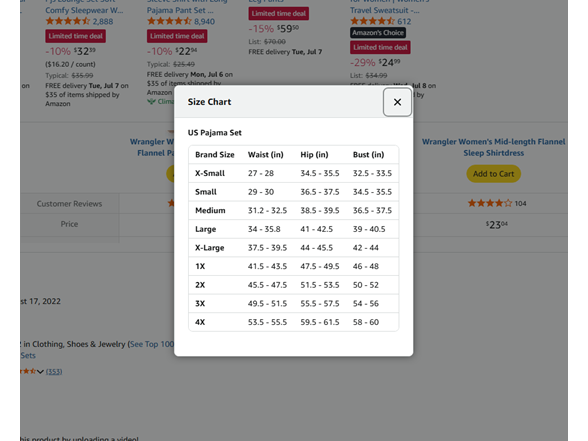588x441 pixels.
Task: Click the $23.04 price in comparison table
Action: click(496, 225)
